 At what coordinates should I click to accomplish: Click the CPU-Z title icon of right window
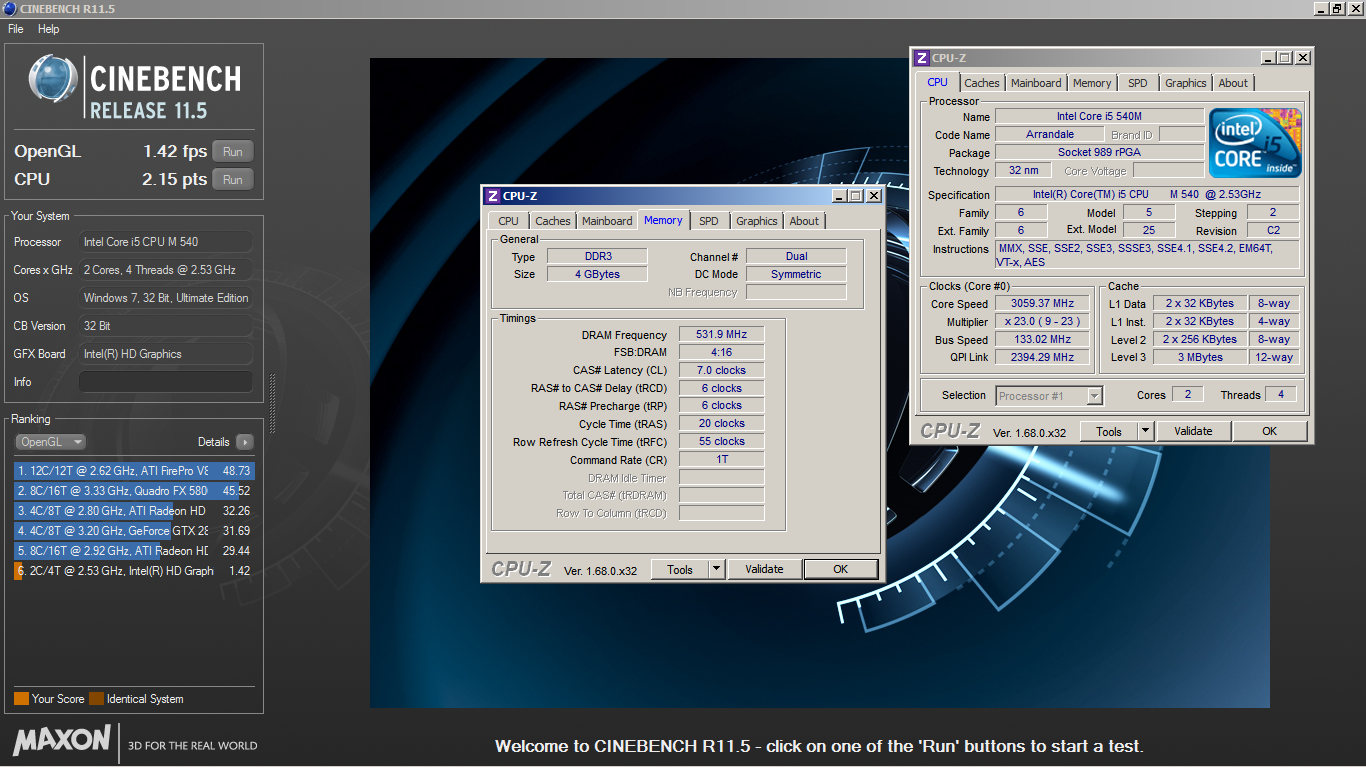point(922,58)
